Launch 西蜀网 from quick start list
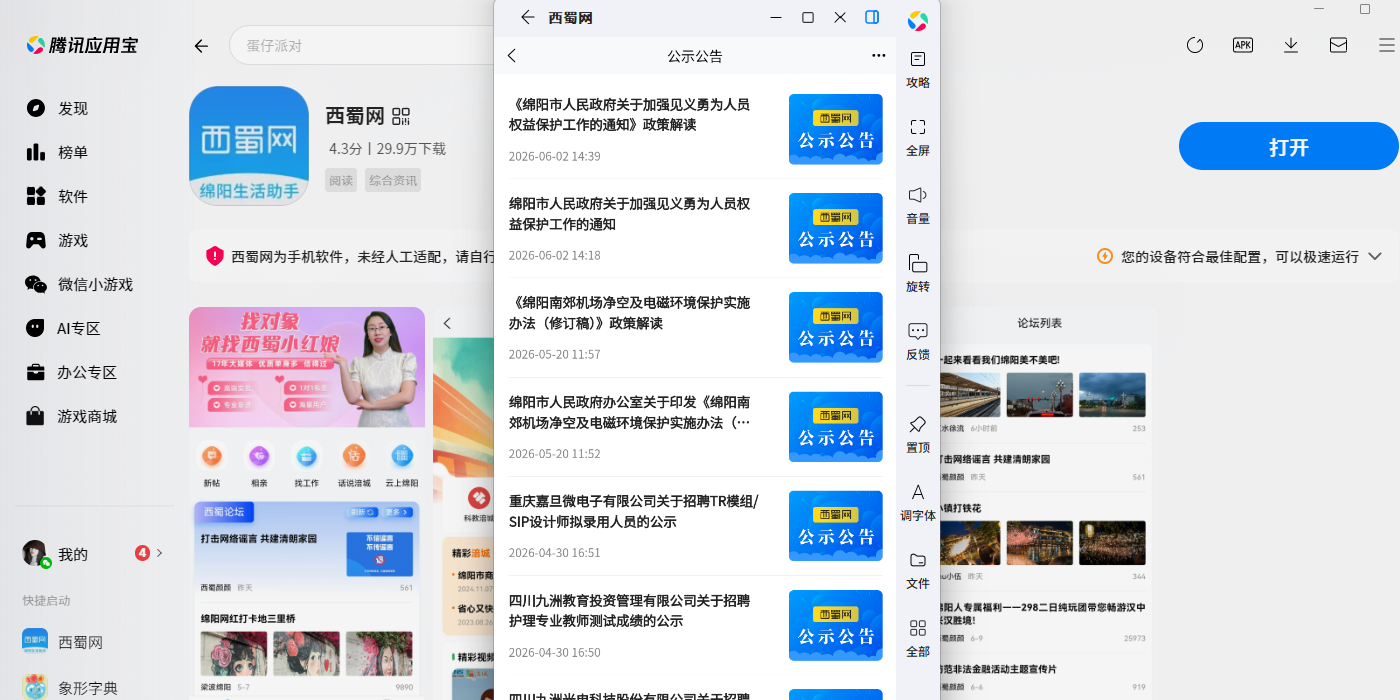 [x=62, y=642]
